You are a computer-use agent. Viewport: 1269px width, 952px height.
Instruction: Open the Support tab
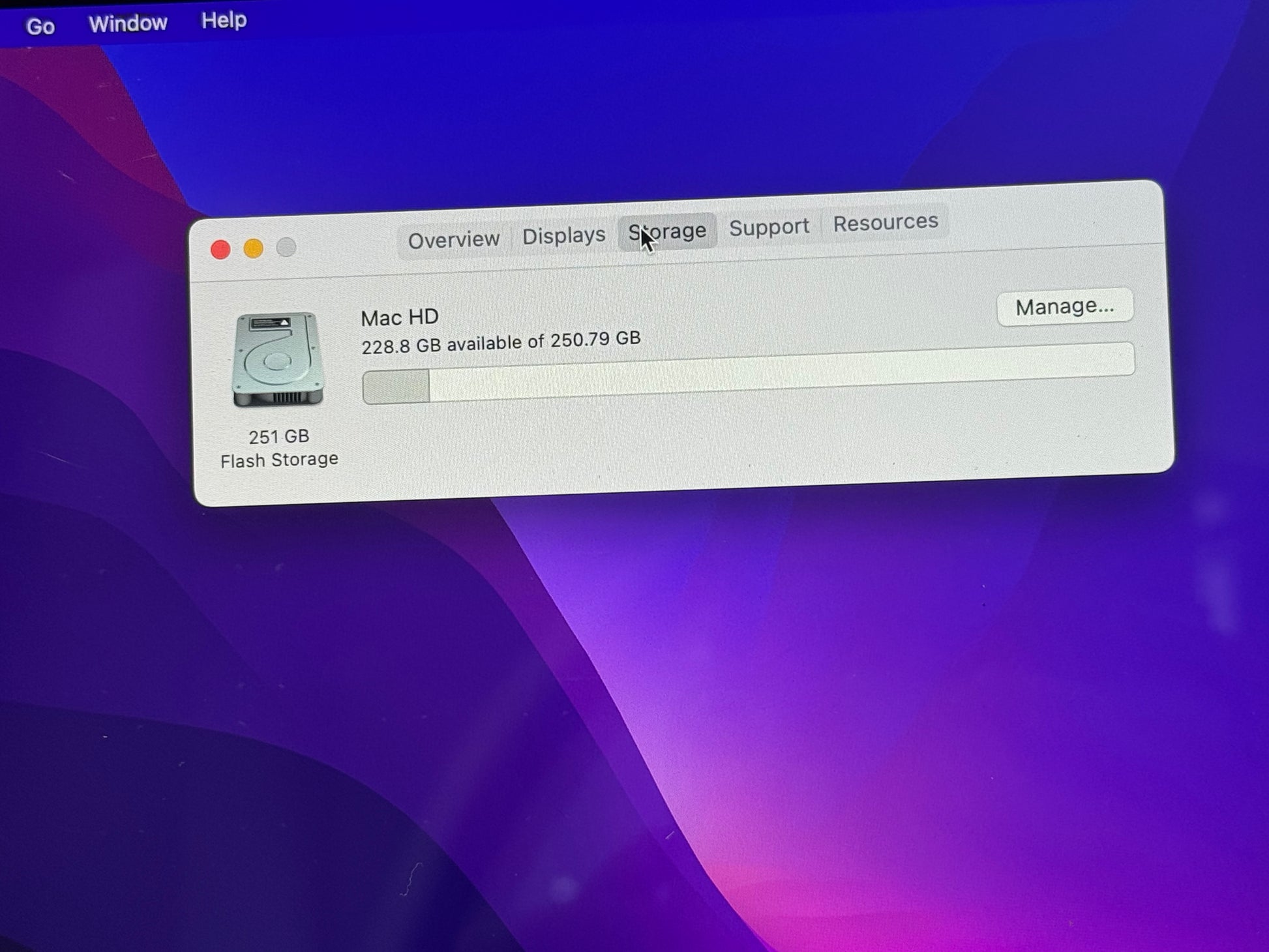click(769, 227)
